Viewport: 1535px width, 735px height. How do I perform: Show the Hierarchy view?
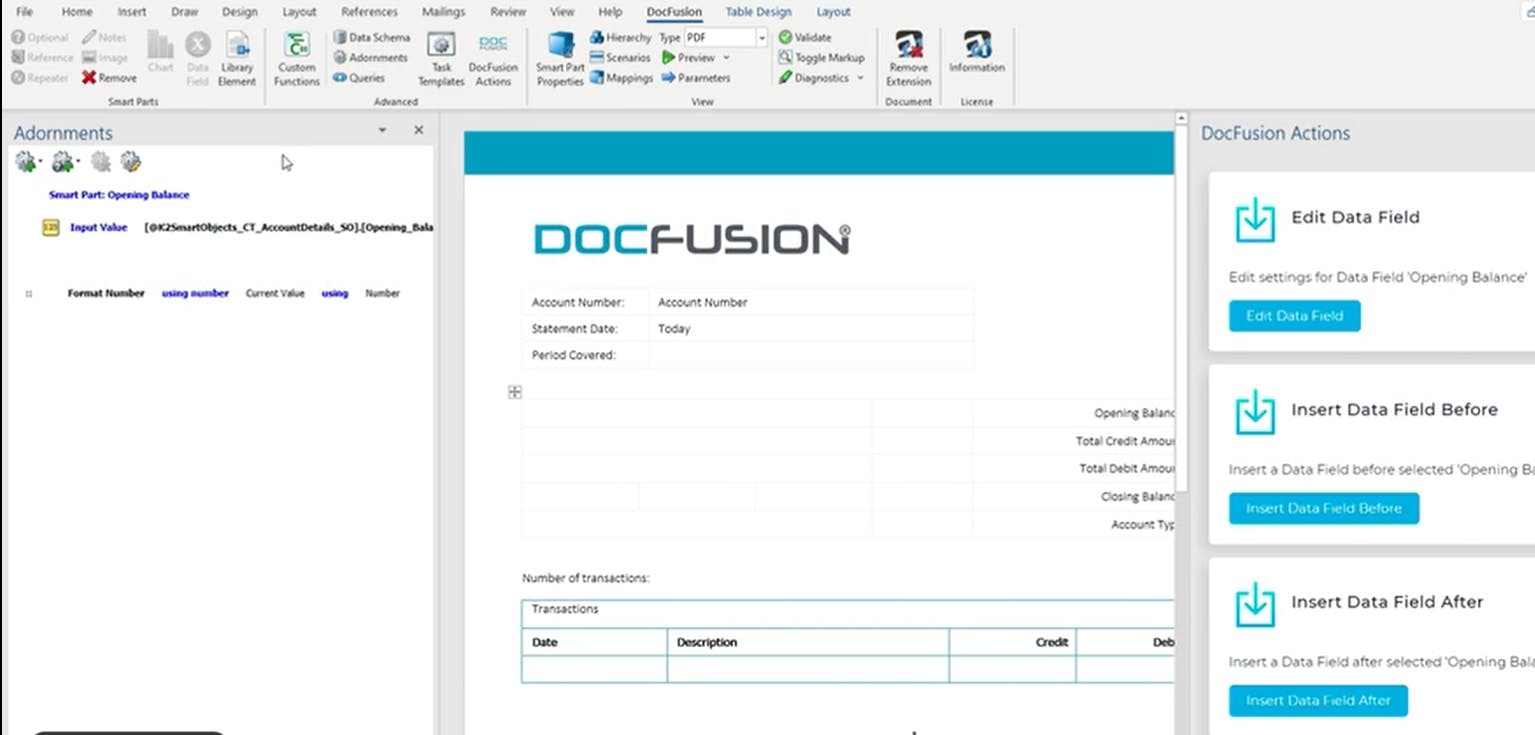[621, 36]
